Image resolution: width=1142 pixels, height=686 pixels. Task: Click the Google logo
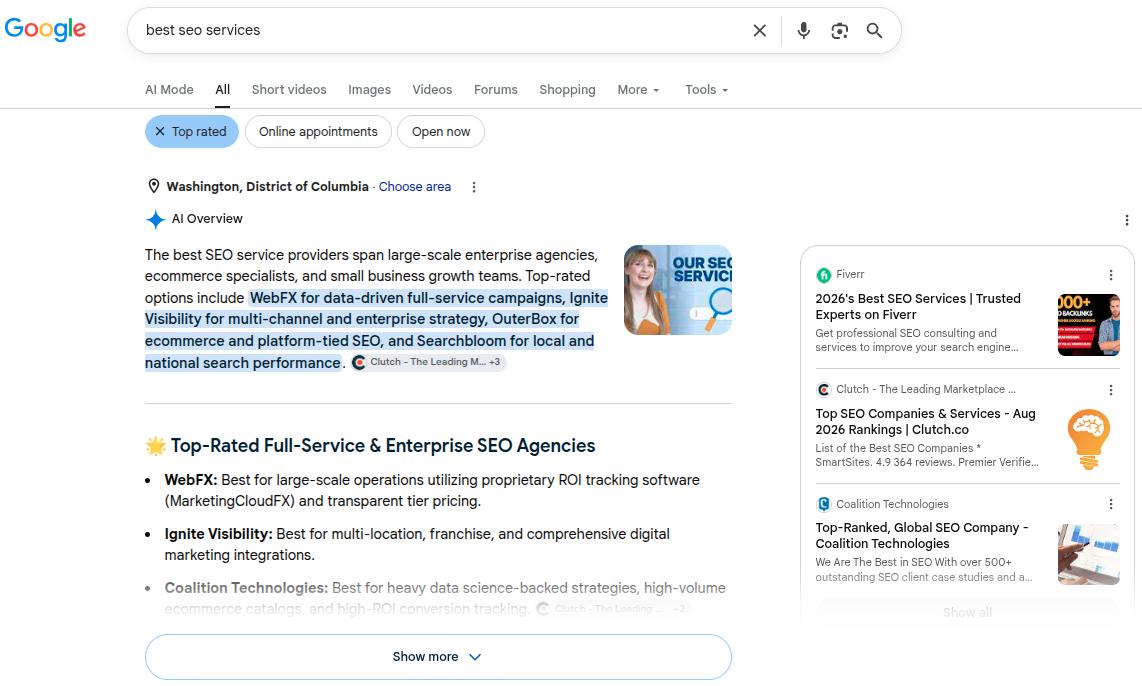pos(45,29)
